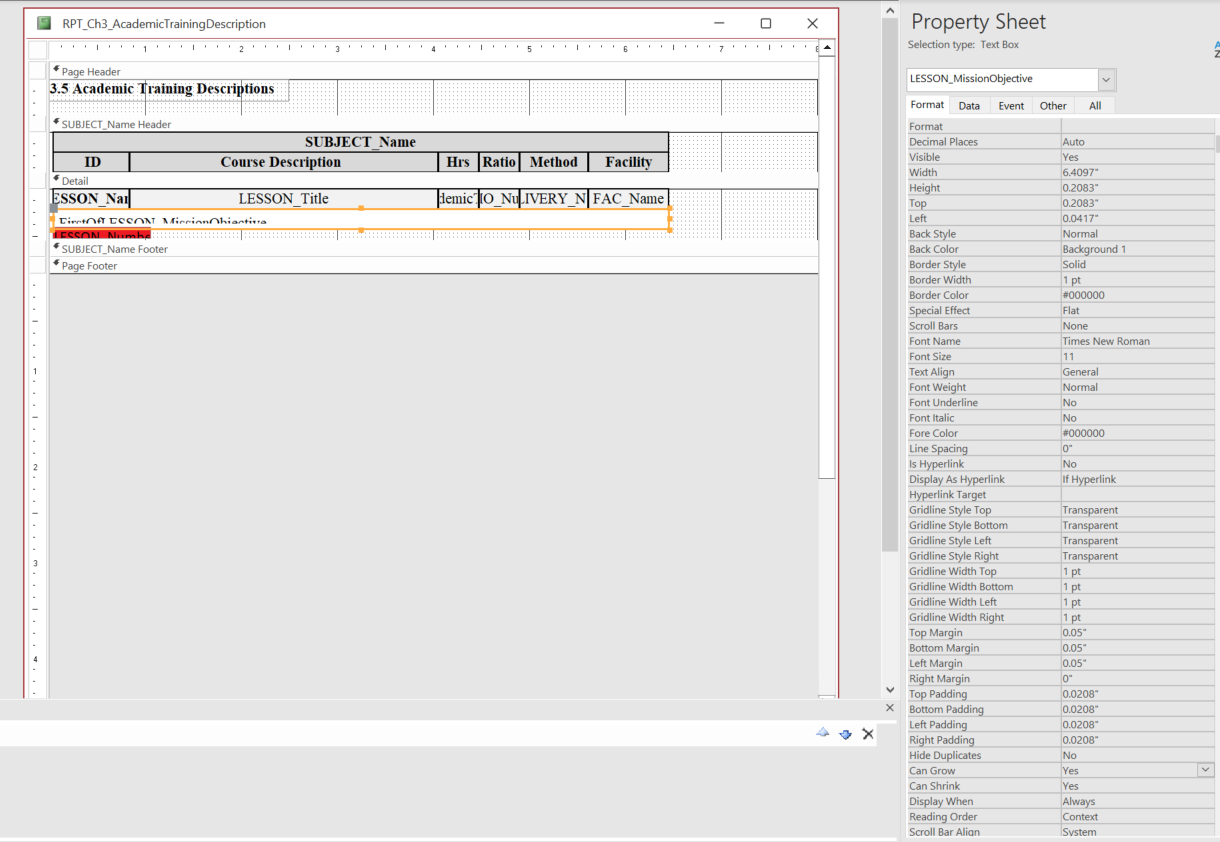The width and height of the screenshot is (1220, 842).
Task: Open the Can Grow property dropdown
Action: pos(1204,770)
